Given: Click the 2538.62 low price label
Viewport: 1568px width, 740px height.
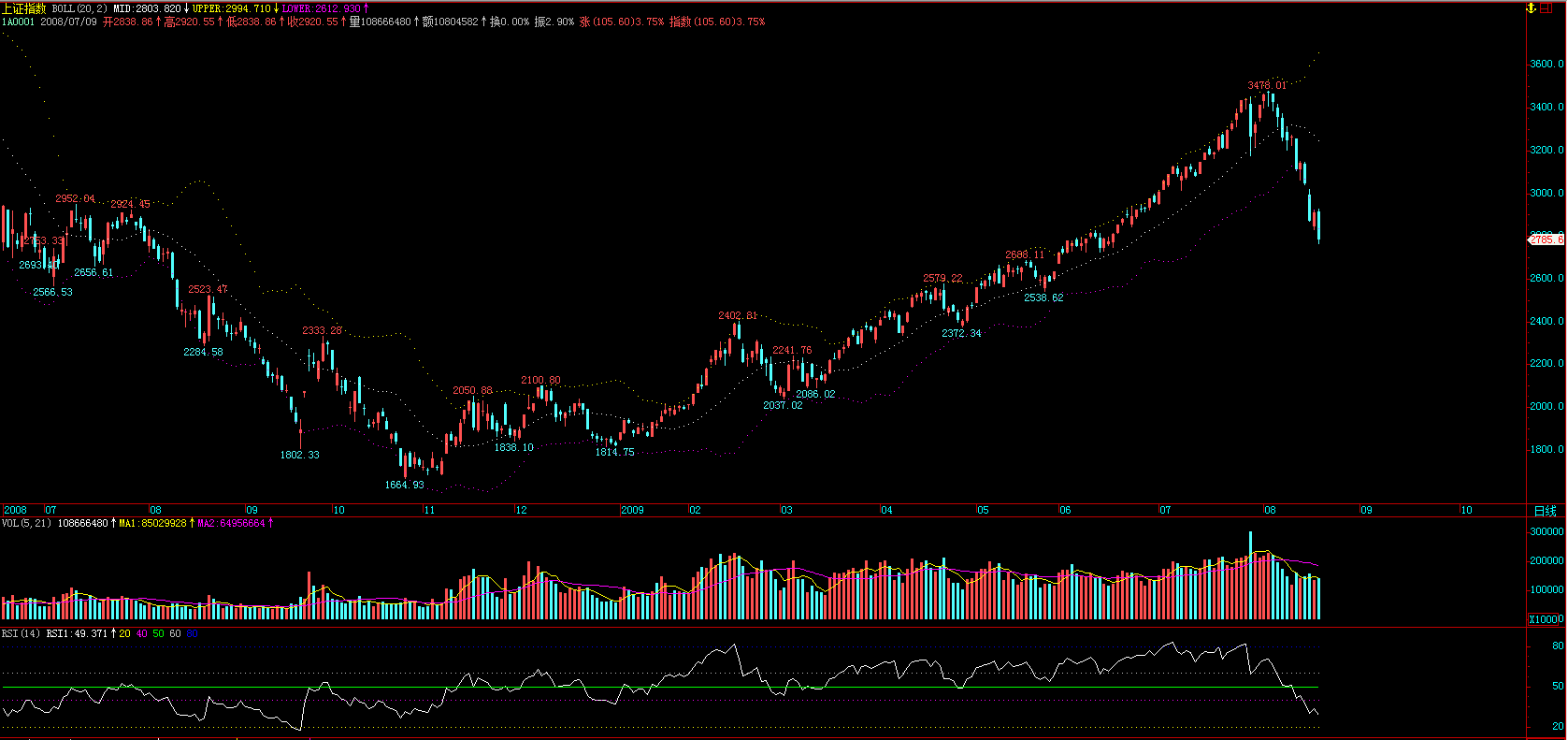Looking at the screenshot, I should 1043,298.
